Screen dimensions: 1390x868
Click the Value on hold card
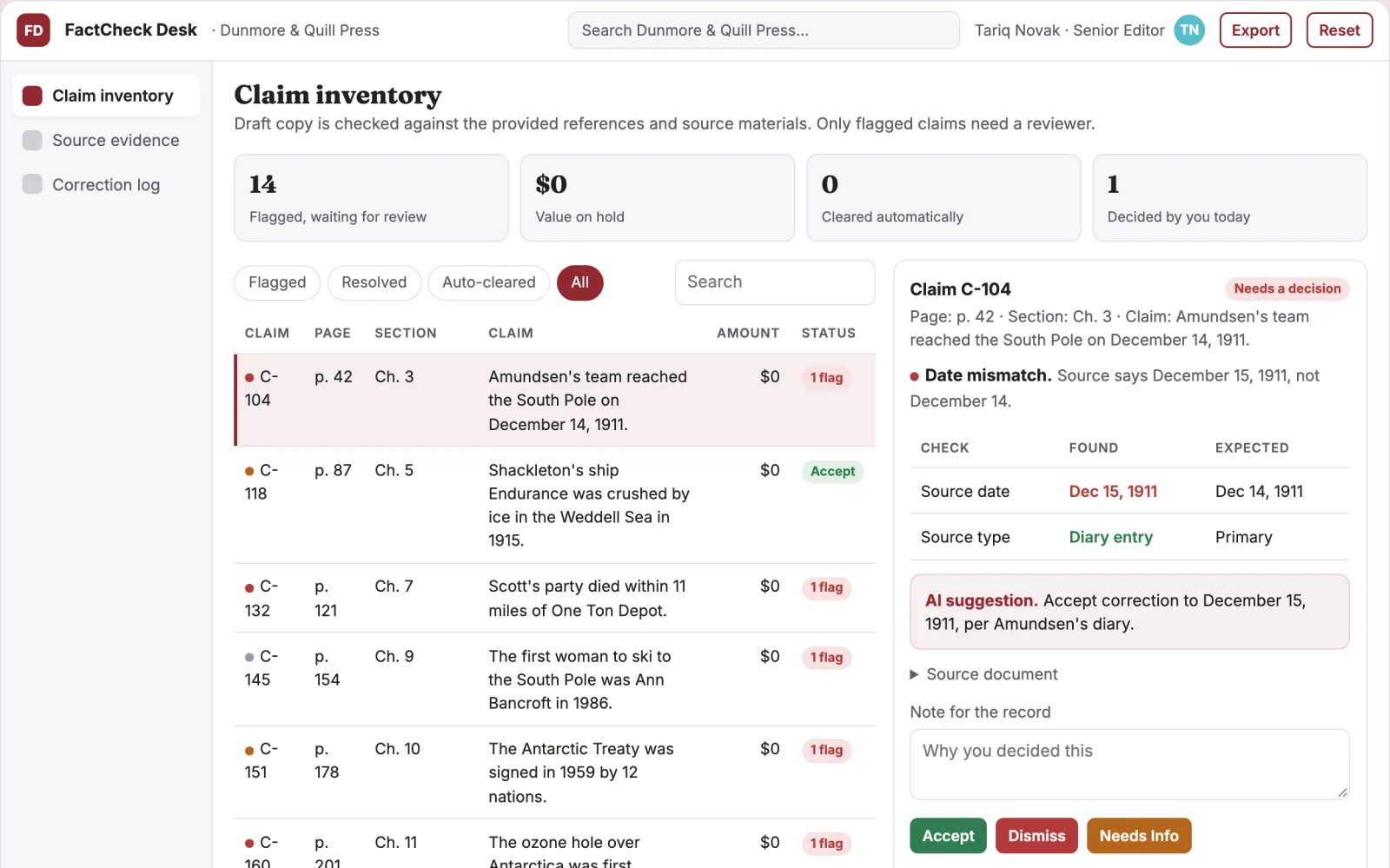click(657, 198)
